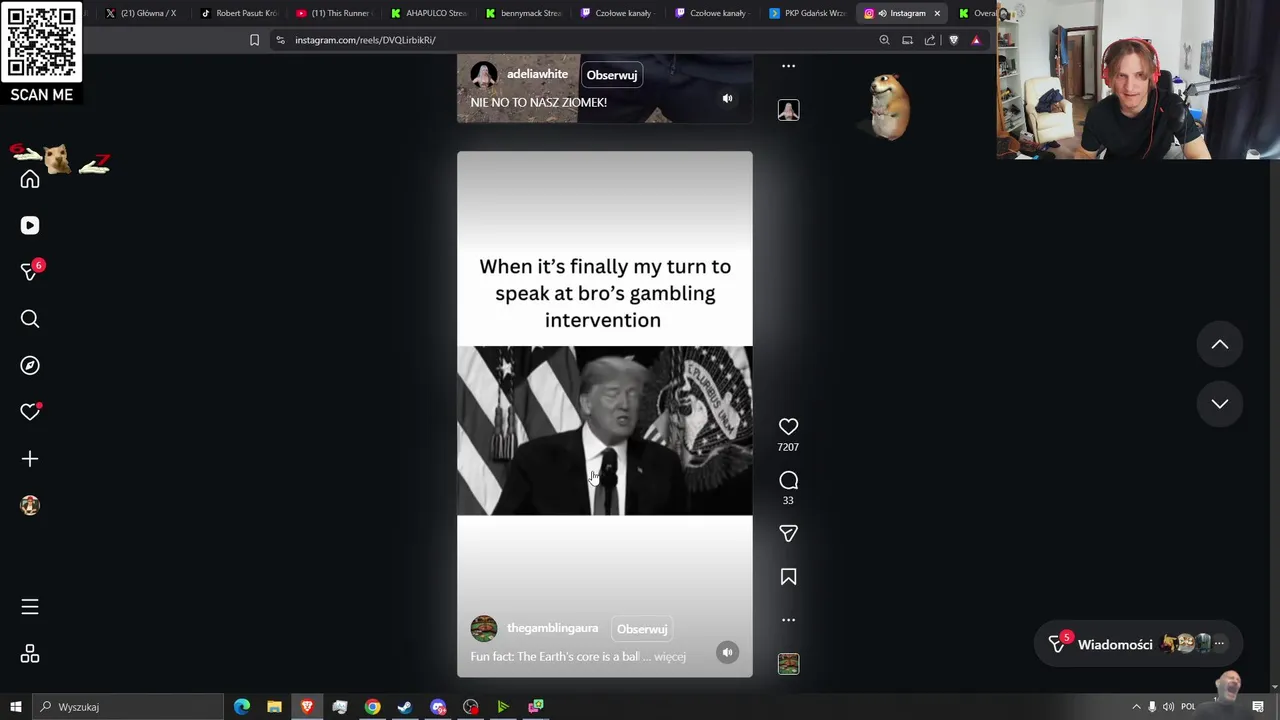Viewport: 1280px width, 720px height.
Task: Switch to Robert Pasut TikTok tab
Action: point(240,13)
